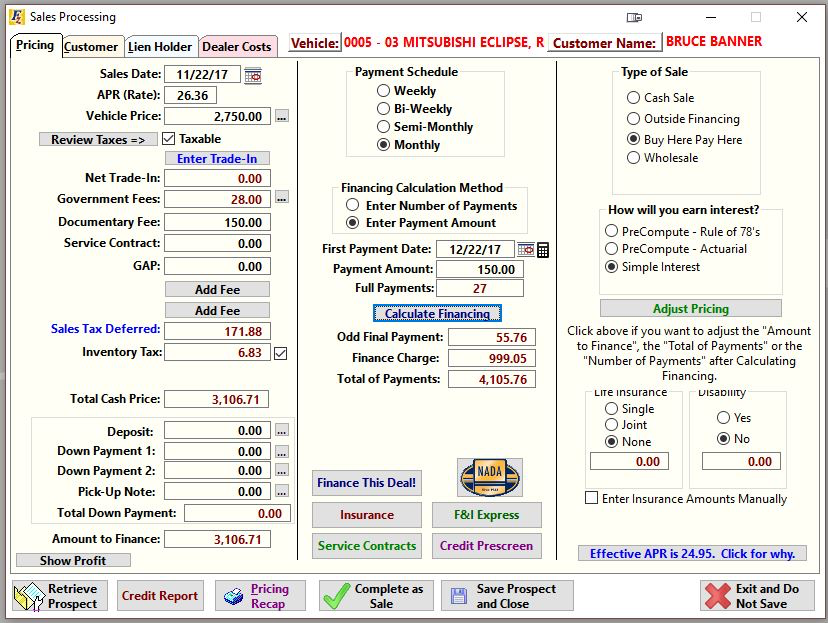Click Complete as Sale button
Image resolution: width=828 pixels, height=623 pixels.
coord(376,596)
